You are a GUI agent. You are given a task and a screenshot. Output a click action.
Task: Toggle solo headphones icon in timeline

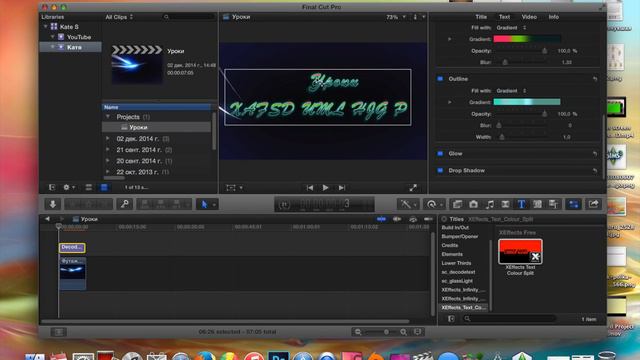pos(413,219)
